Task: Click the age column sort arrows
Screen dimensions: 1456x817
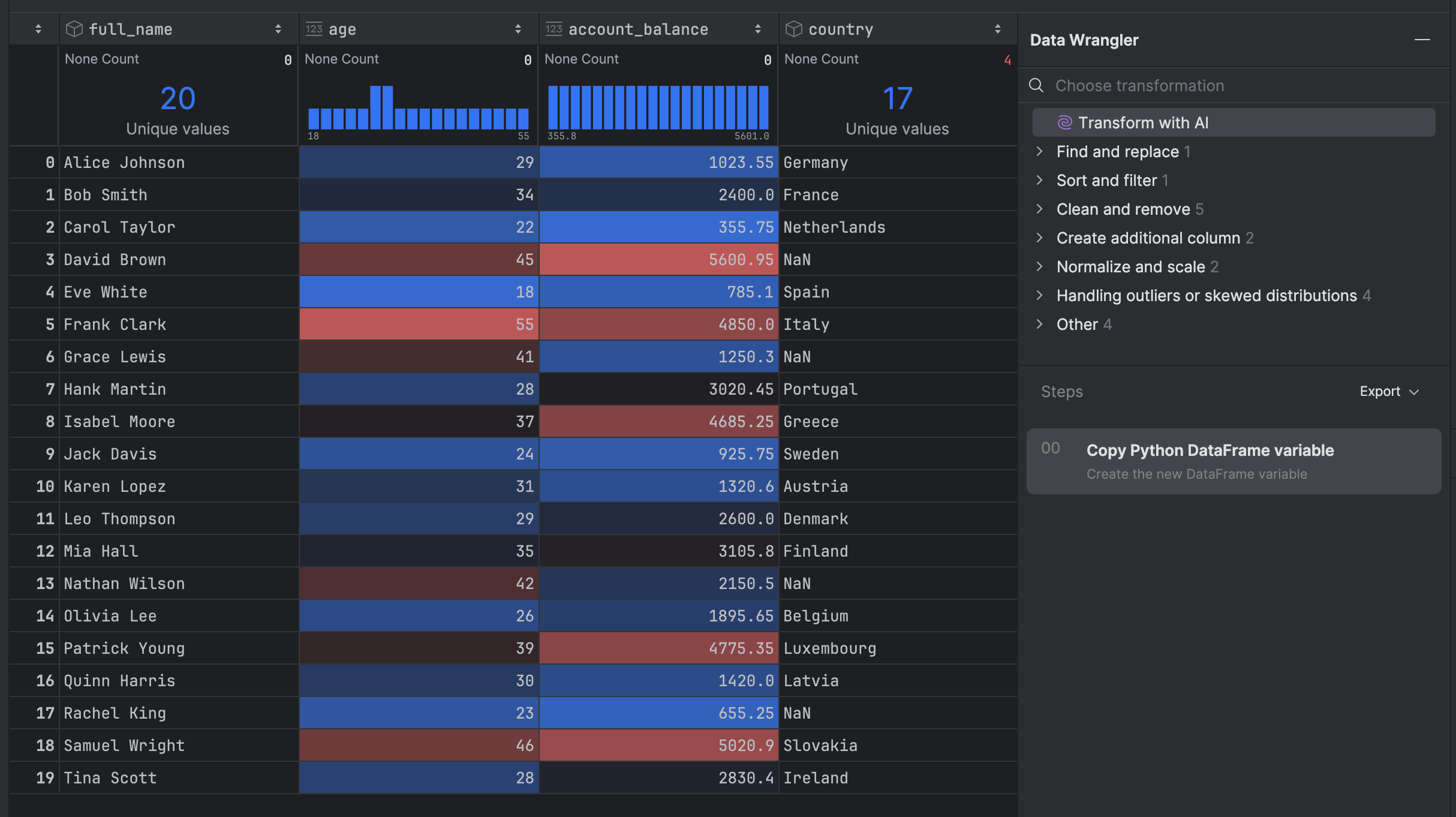Action: 518,29
